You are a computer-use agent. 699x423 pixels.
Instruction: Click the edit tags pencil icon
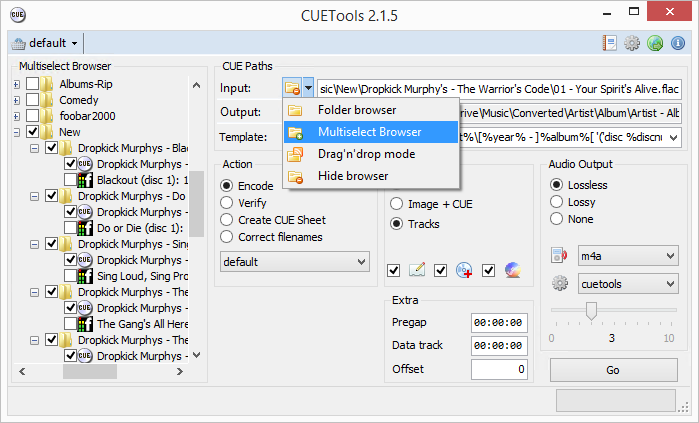click(x=417, y=270)
